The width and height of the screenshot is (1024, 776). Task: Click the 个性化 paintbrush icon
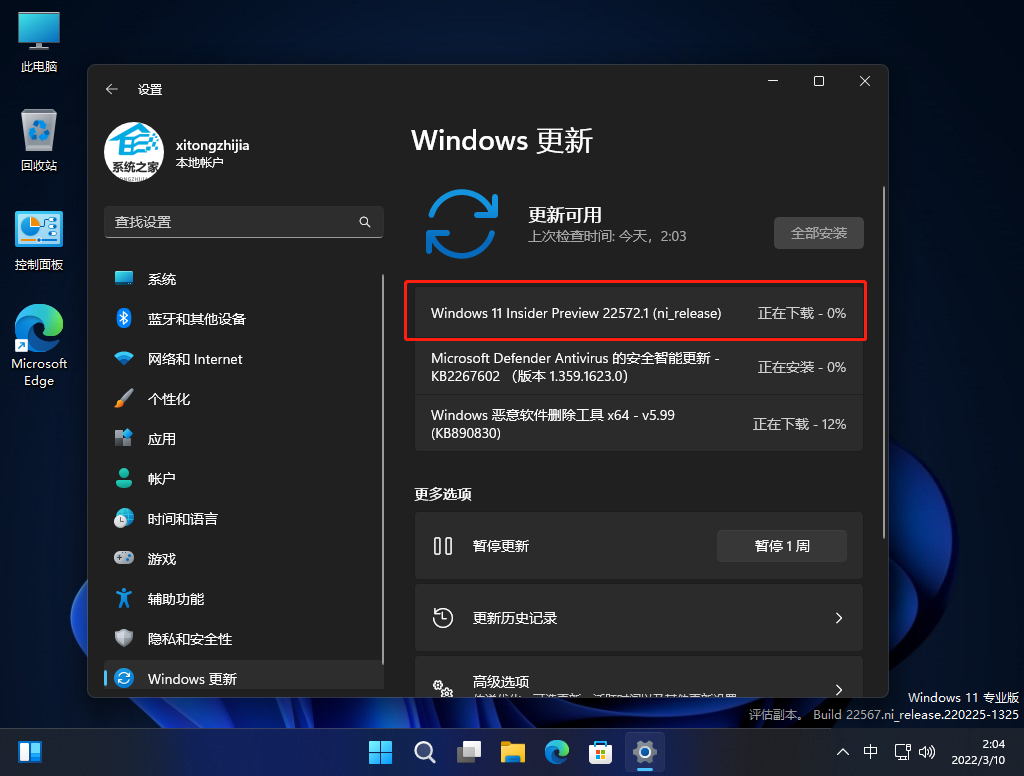click(x=123, y=399)
